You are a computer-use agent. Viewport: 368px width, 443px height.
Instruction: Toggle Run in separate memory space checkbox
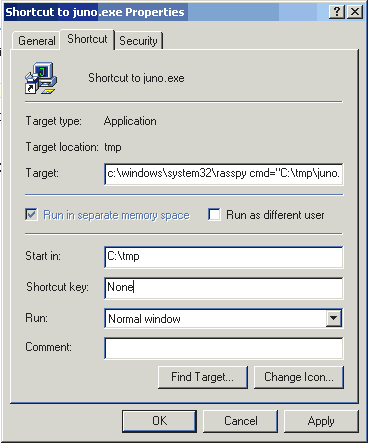pos(31,214)
